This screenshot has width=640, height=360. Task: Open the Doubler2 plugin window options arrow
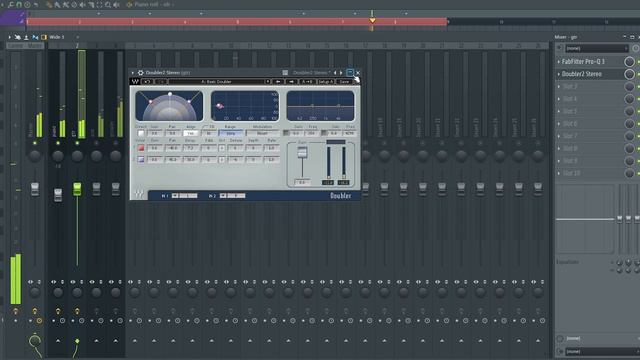point(133,73)
